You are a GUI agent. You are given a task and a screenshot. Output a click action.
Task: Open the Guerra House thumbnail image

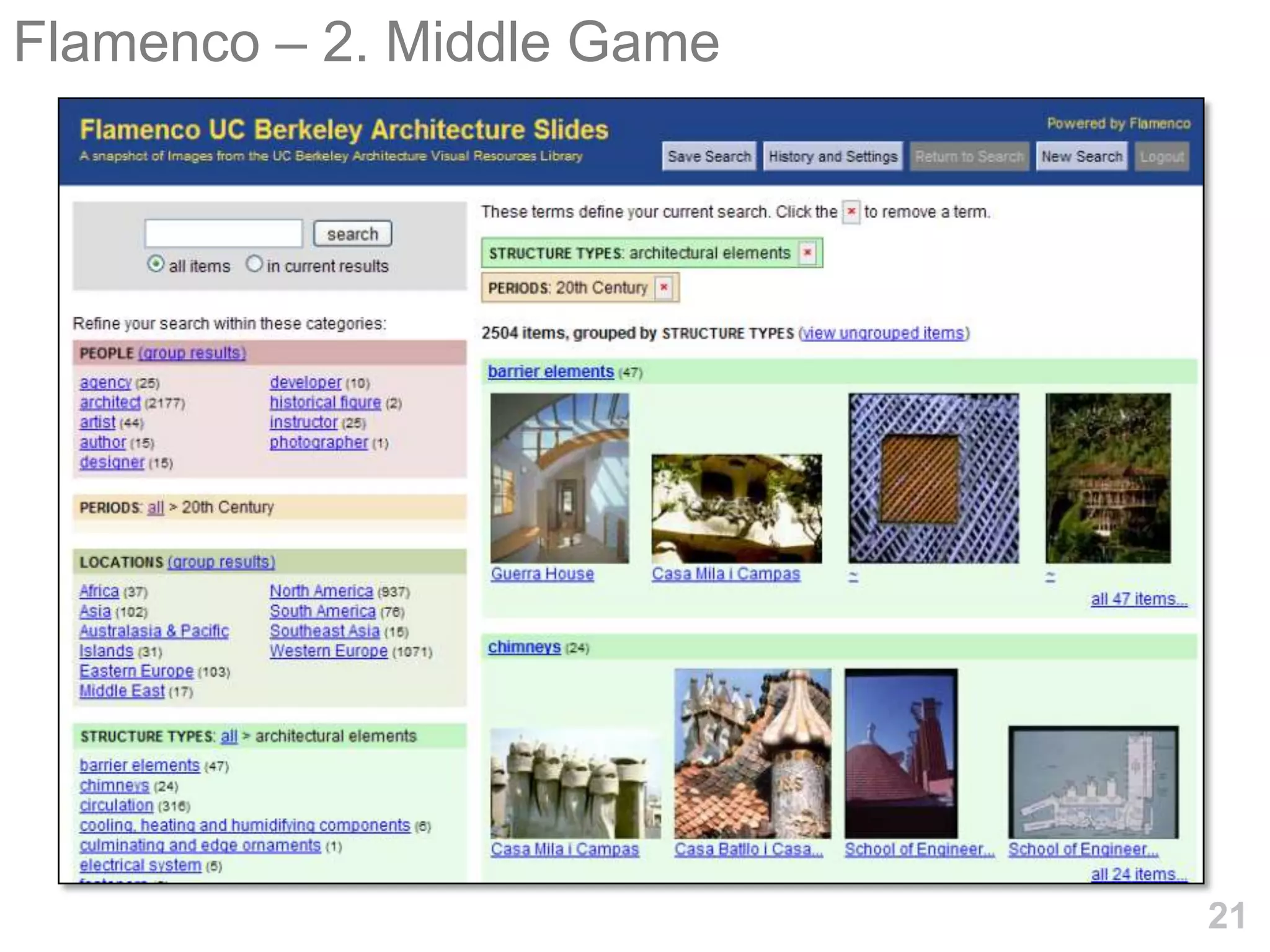559,478
